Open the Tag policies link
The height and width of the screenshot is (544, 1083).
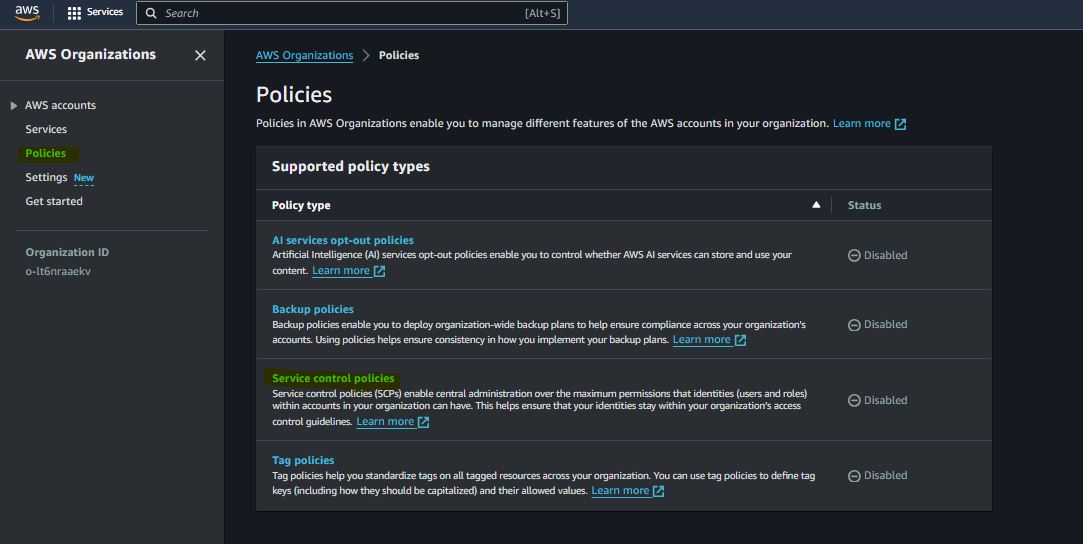pyautogui.click(x=302, y=460)
